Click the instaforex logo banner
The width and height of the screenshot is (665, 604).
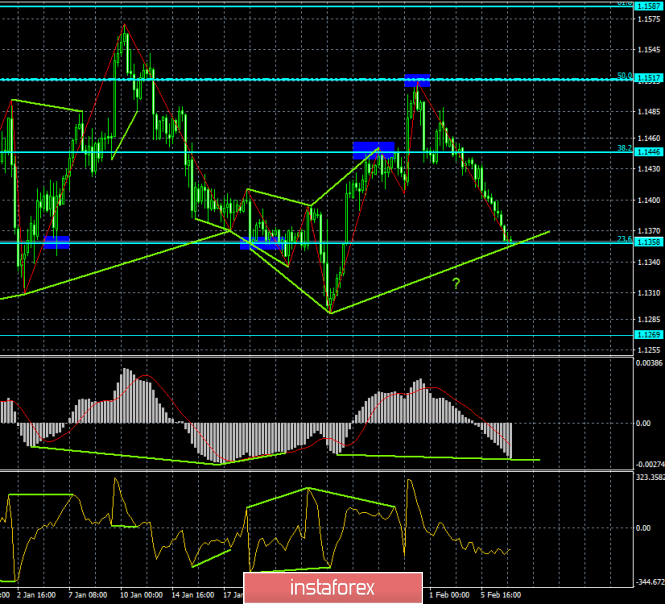click(333, 588)
